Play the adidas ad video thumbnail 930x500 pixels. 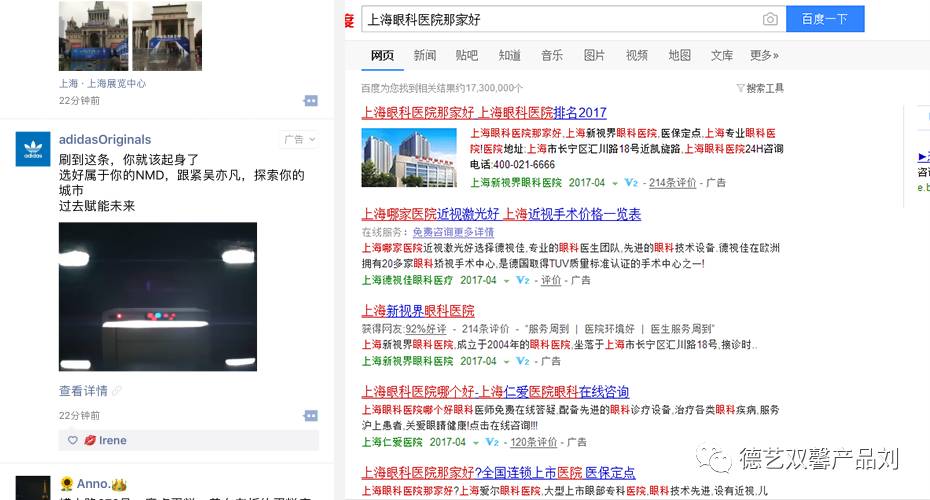coord(158,297)
